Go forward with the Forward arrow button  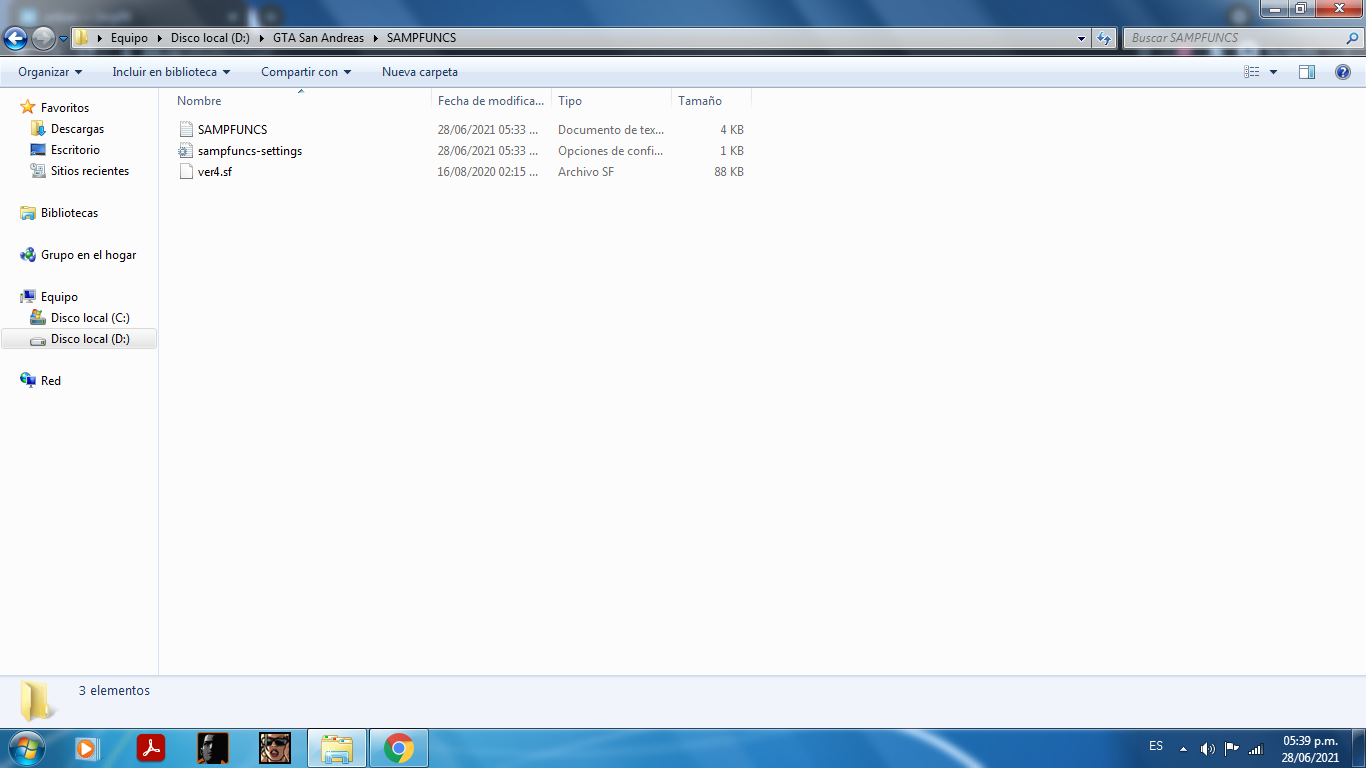[x=43, y=38]
